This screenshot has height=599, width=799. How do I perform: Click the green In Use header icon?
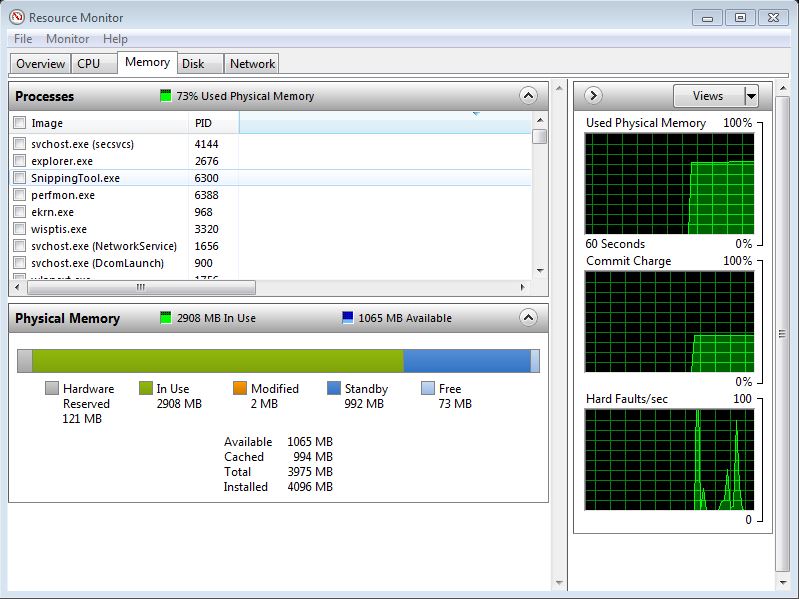(x=166, y=318)
